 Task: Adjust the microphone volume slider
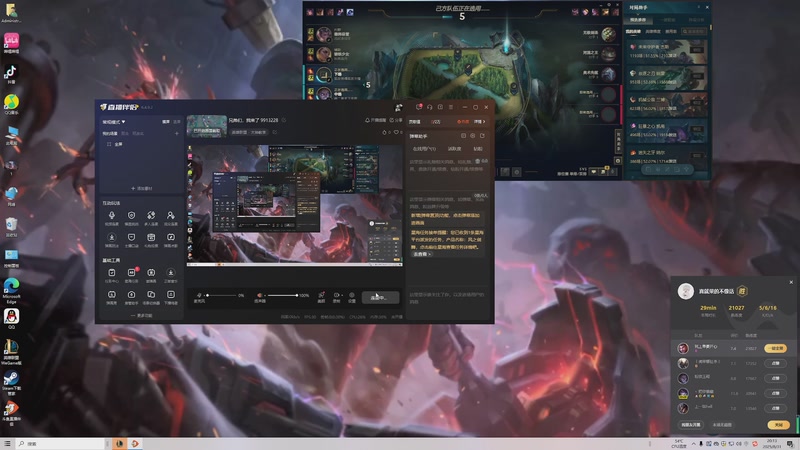tap(222, 295)
